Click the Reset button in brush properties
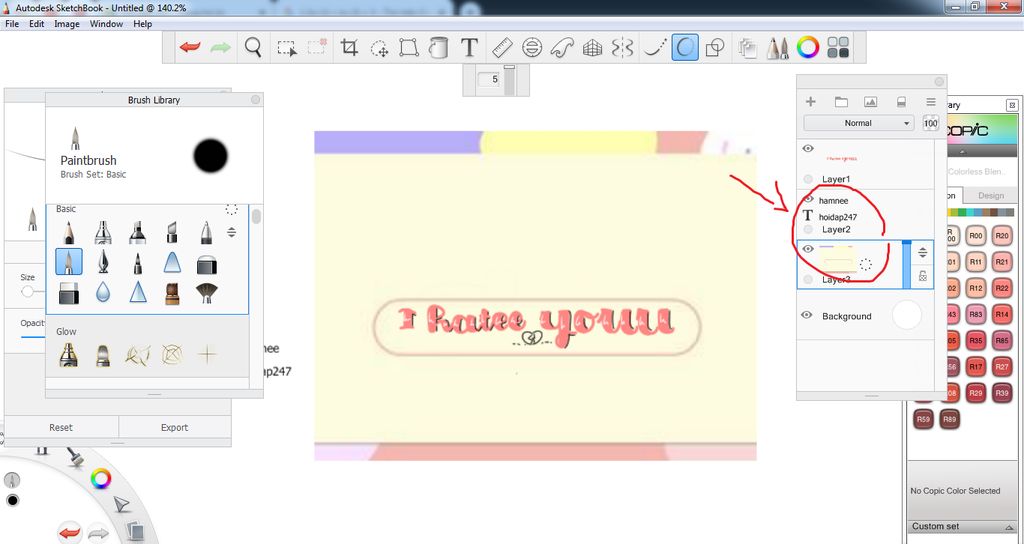1024x544 pixels. pos(61,427)
